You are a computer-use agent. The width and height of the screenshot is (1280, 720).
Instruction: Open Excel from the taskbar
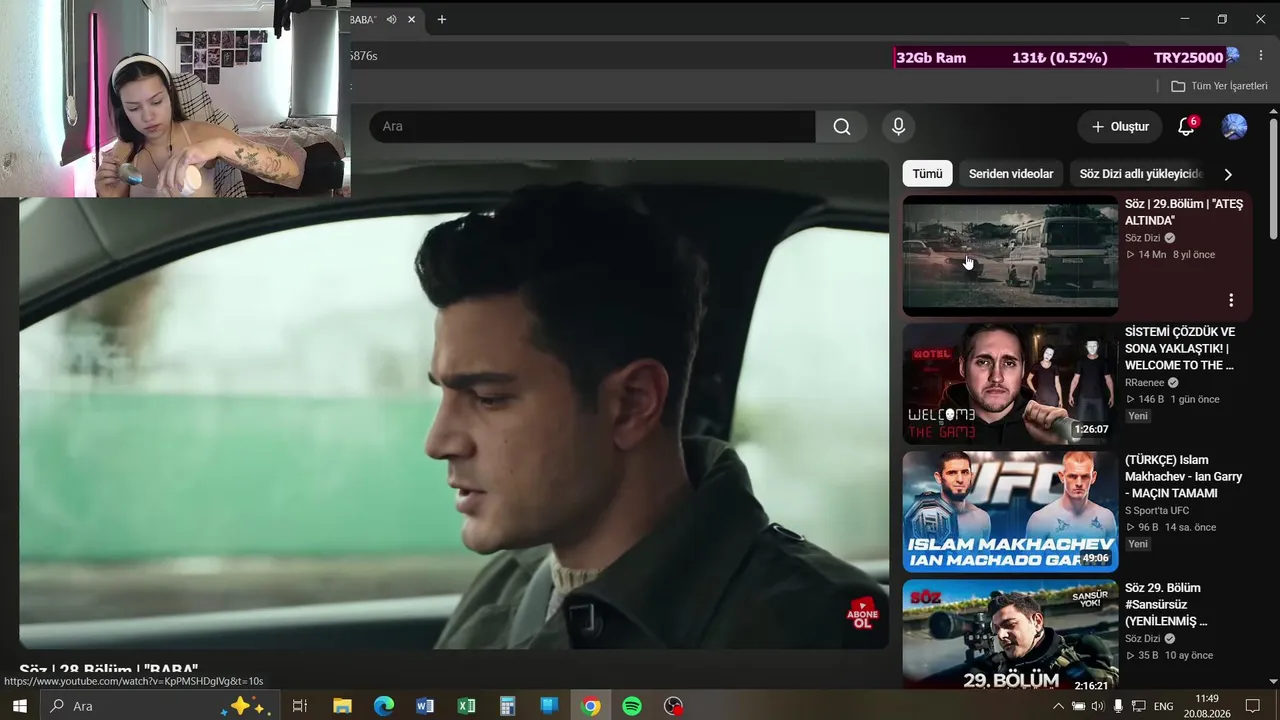(466, 706)
